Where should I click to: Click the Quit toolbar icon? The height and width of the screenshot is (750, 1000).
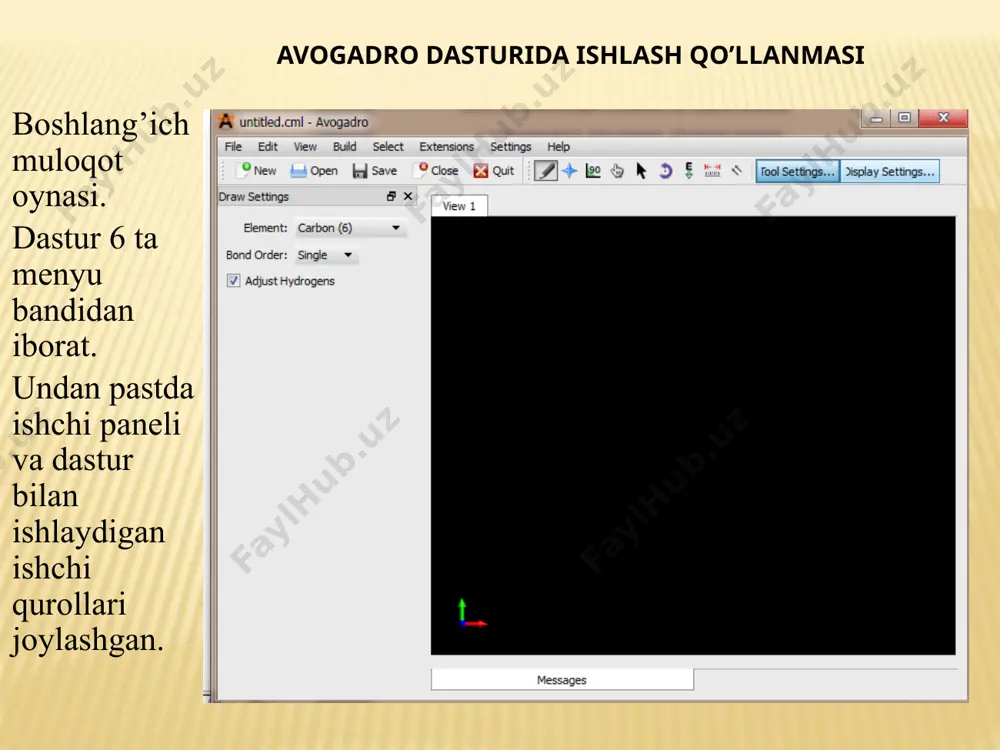[x=481, y=171]
